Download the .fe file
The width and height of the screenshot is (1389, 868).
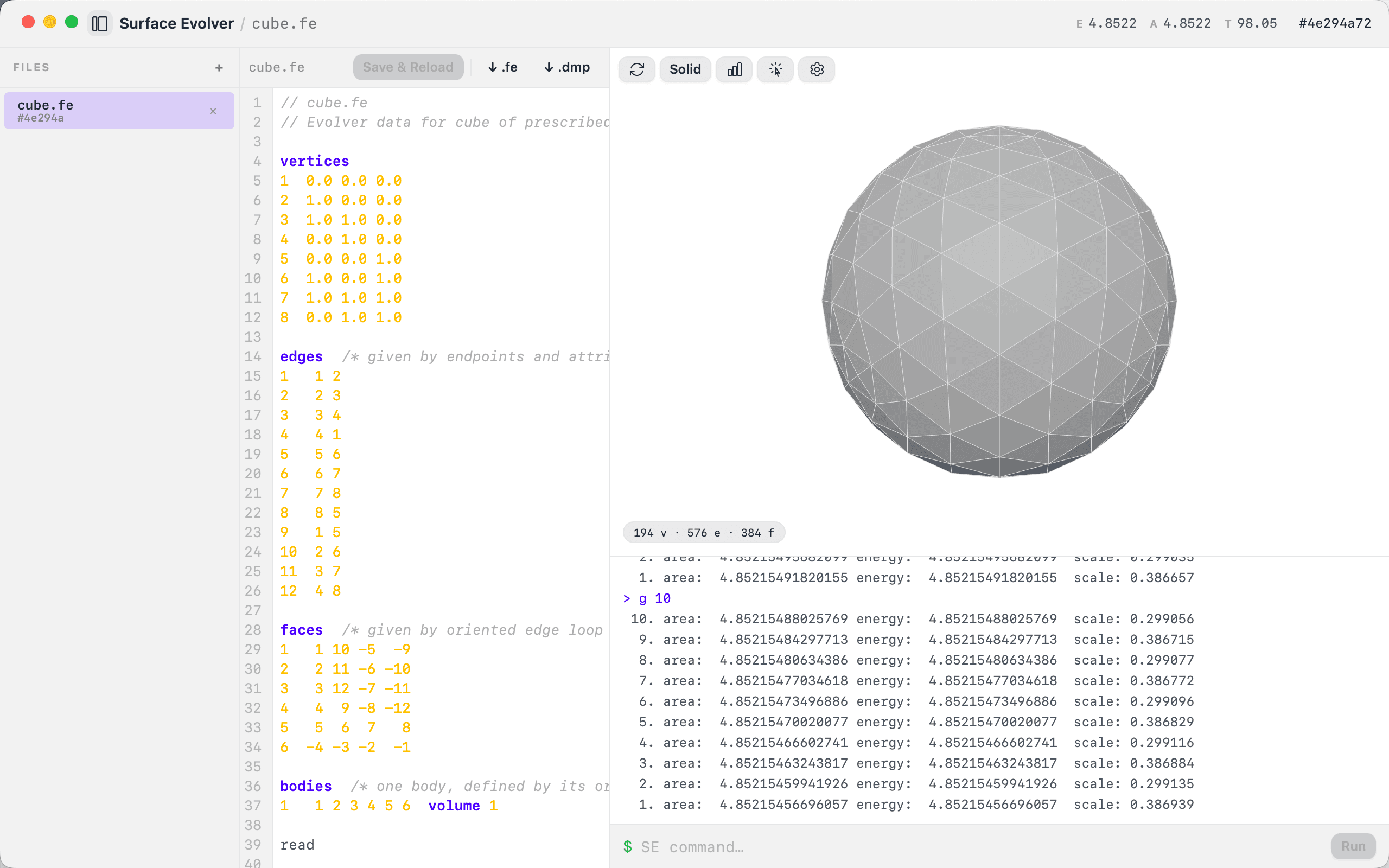503,67
